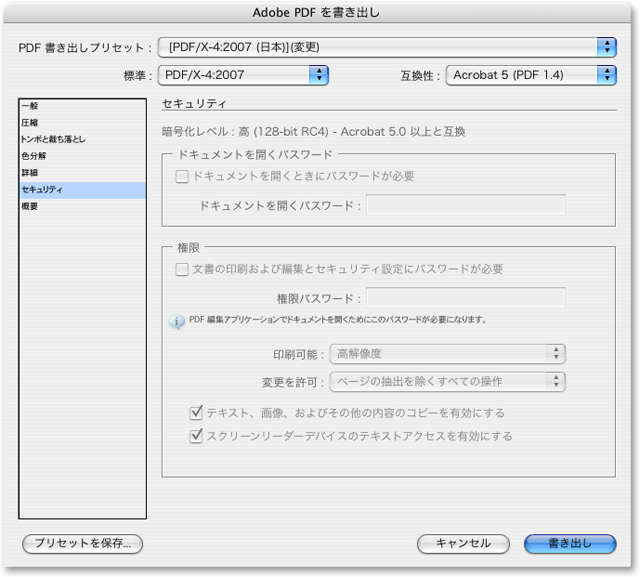Open the 互換性 Acrobat 5 dropdown

tap(530, 74)
